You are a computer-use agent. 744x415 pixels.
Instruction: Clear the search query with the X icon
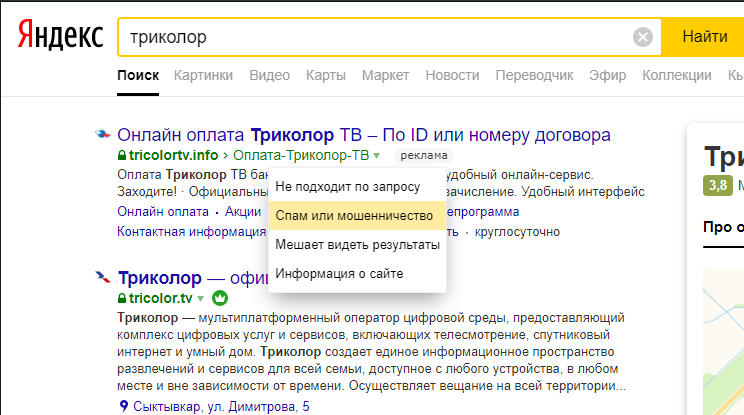[x=642, y=37]
